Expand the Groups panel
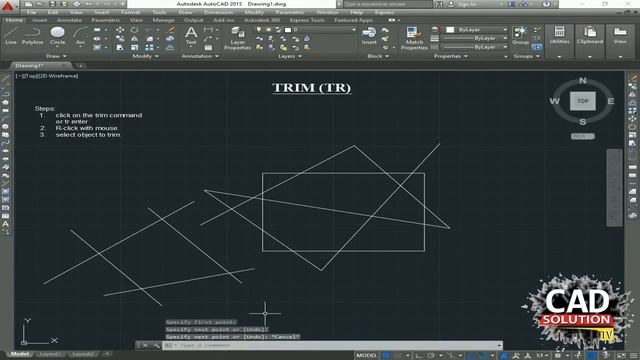 527,56
